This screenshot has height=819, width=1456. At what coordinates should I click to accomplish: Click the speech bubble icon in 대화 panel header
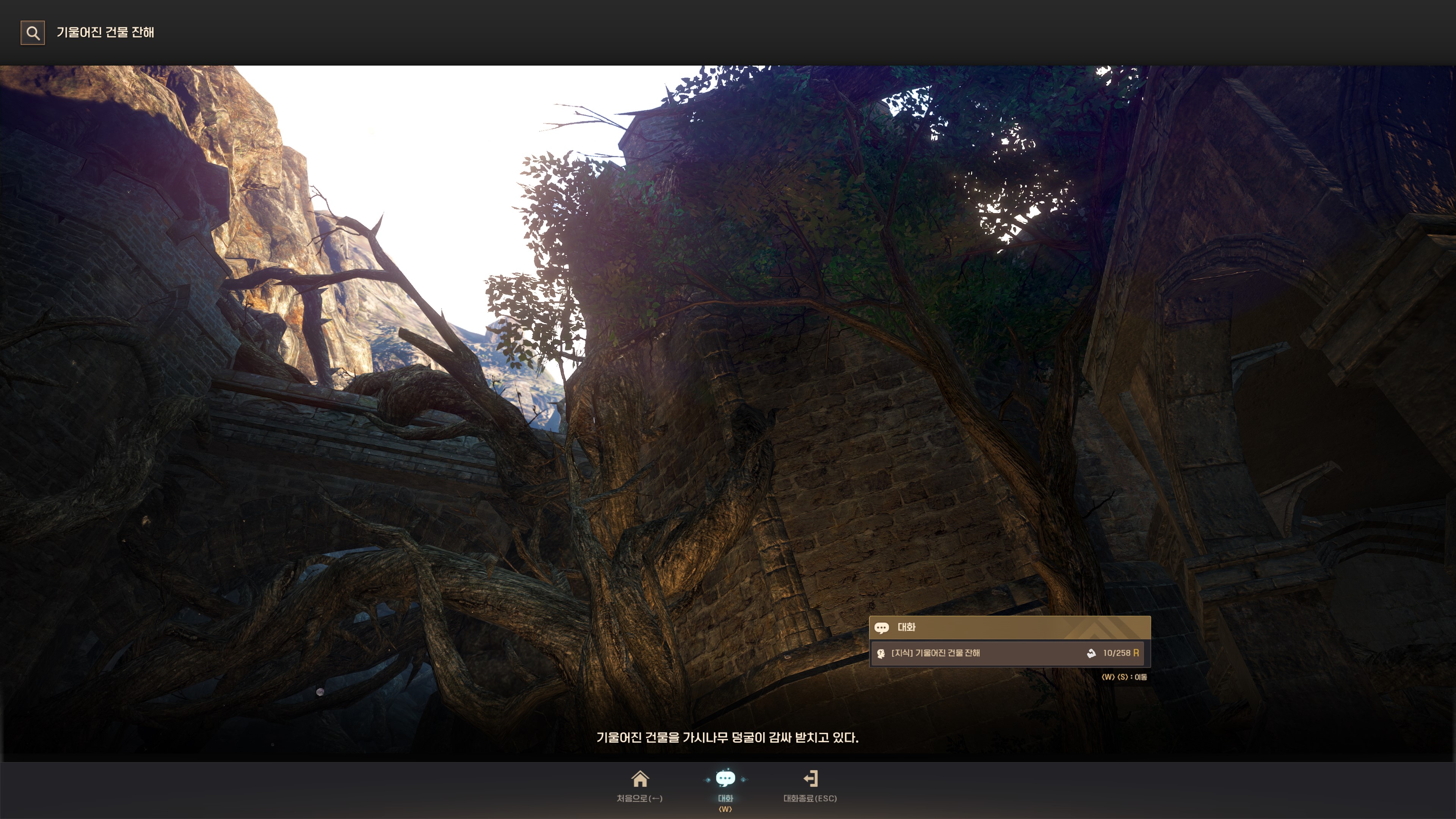(x=881, y=628)
